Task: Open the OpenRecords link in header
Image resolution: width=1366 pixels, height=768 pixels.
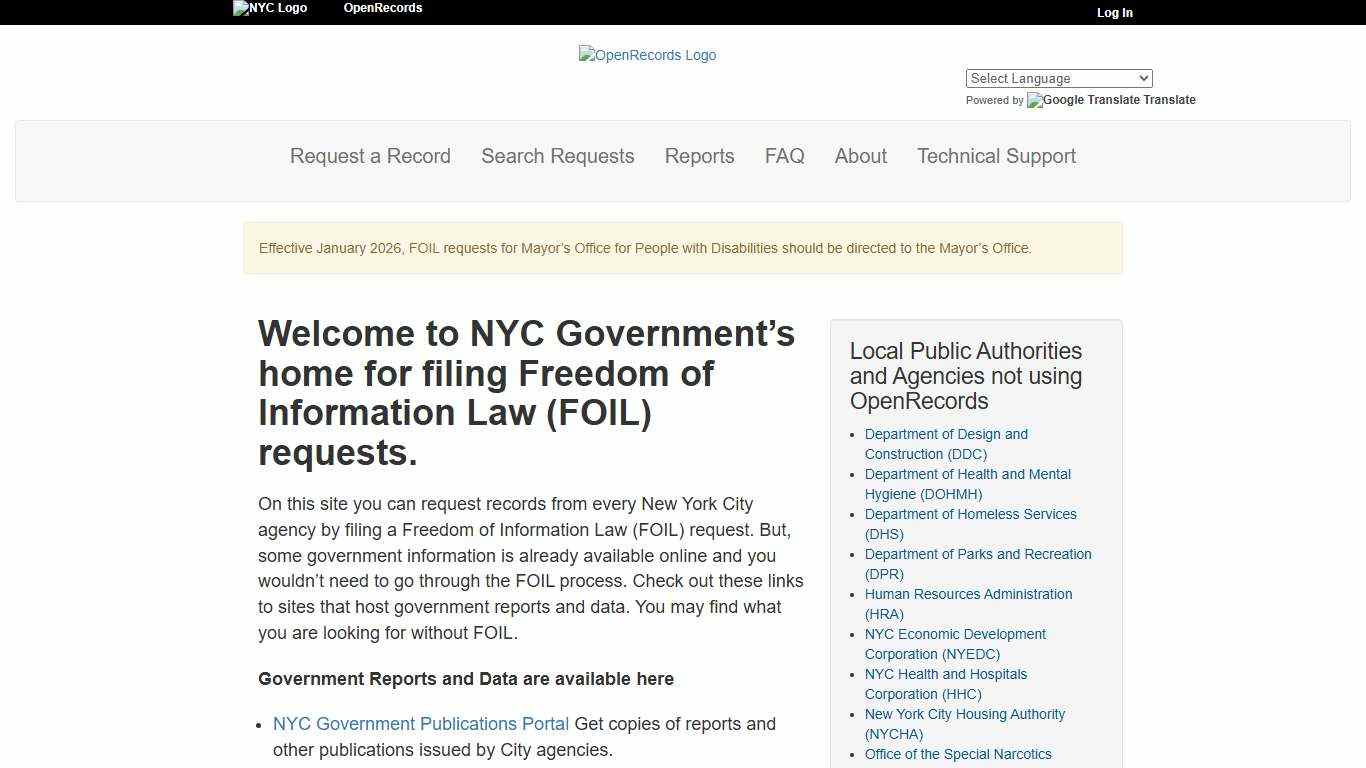Action: [x=382, y=8]
